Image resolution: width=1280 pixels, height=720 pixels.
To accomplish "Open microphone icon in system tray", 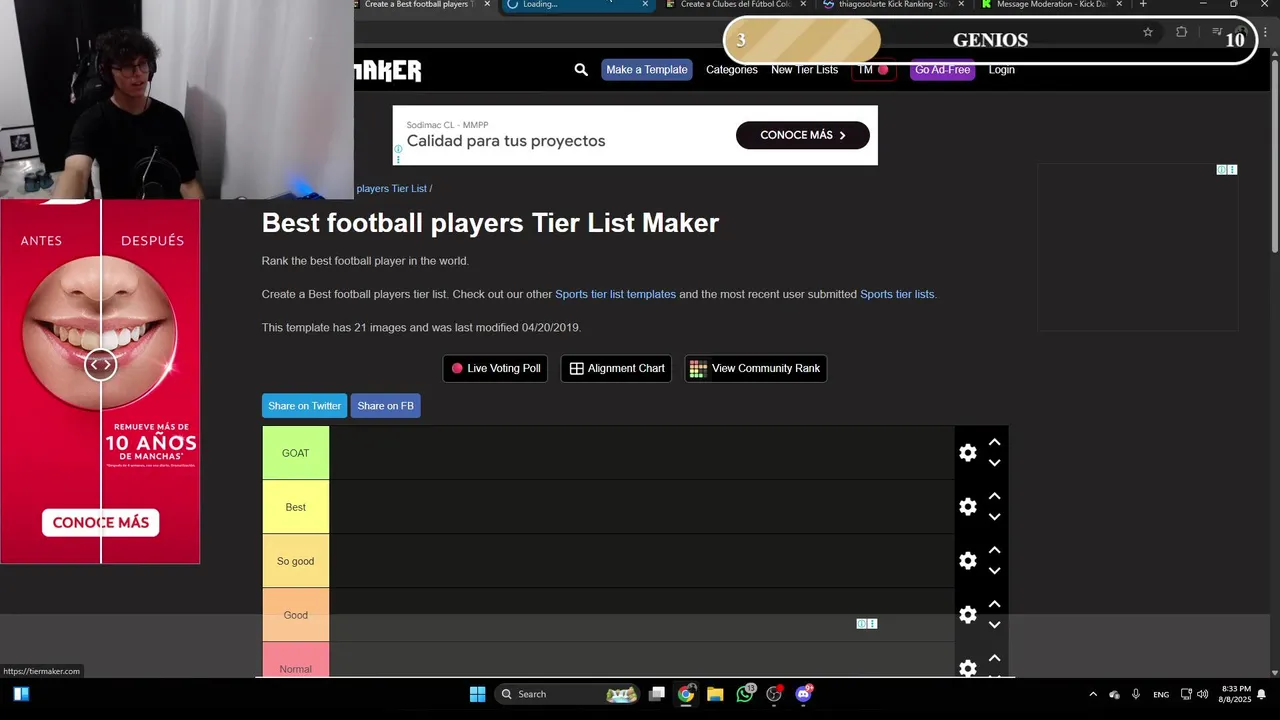I will pos(1136,694).
